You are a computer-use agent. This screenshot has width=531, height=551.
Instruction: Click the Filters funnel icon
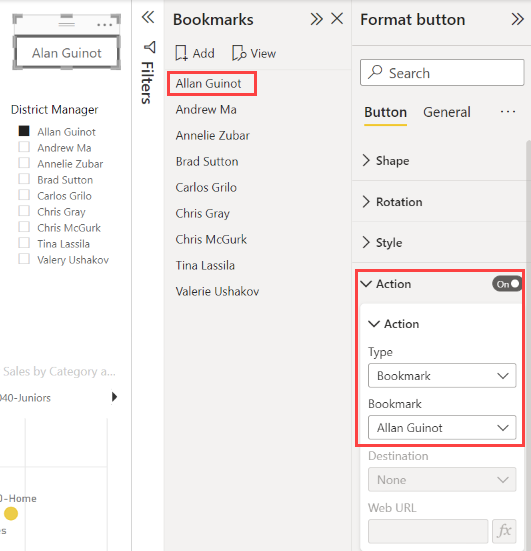click(150, 47)
